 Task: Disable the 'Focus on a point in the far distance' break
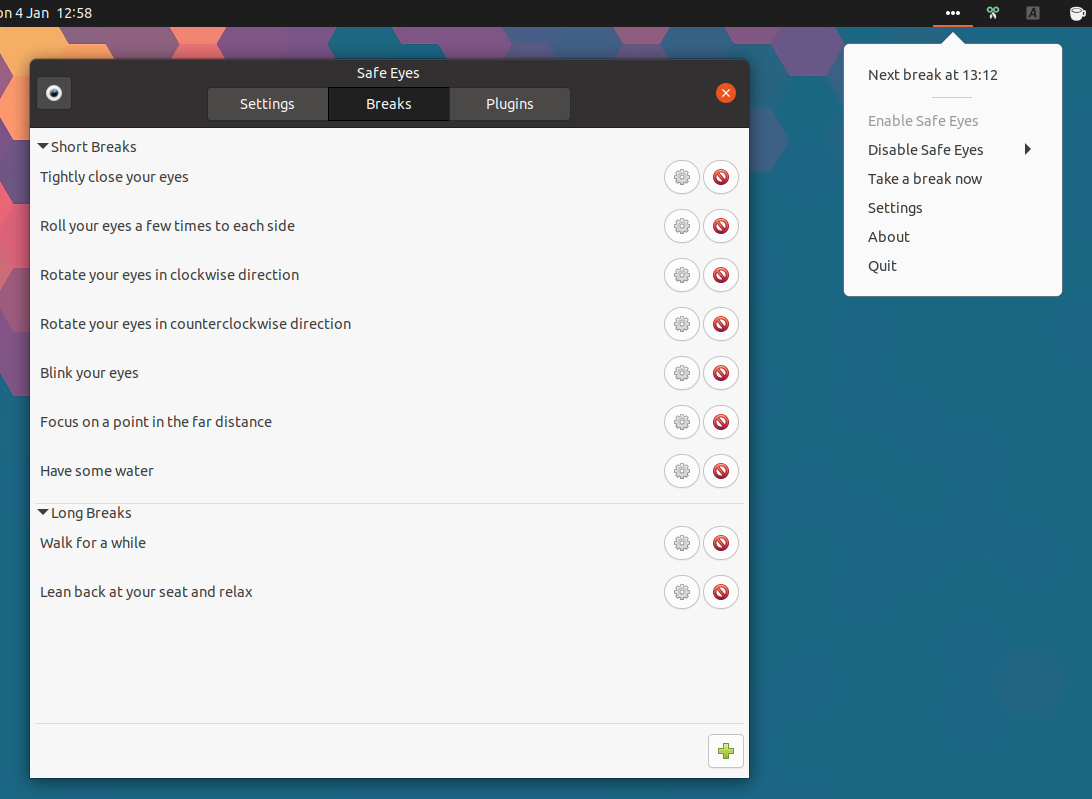click(721, 422)
